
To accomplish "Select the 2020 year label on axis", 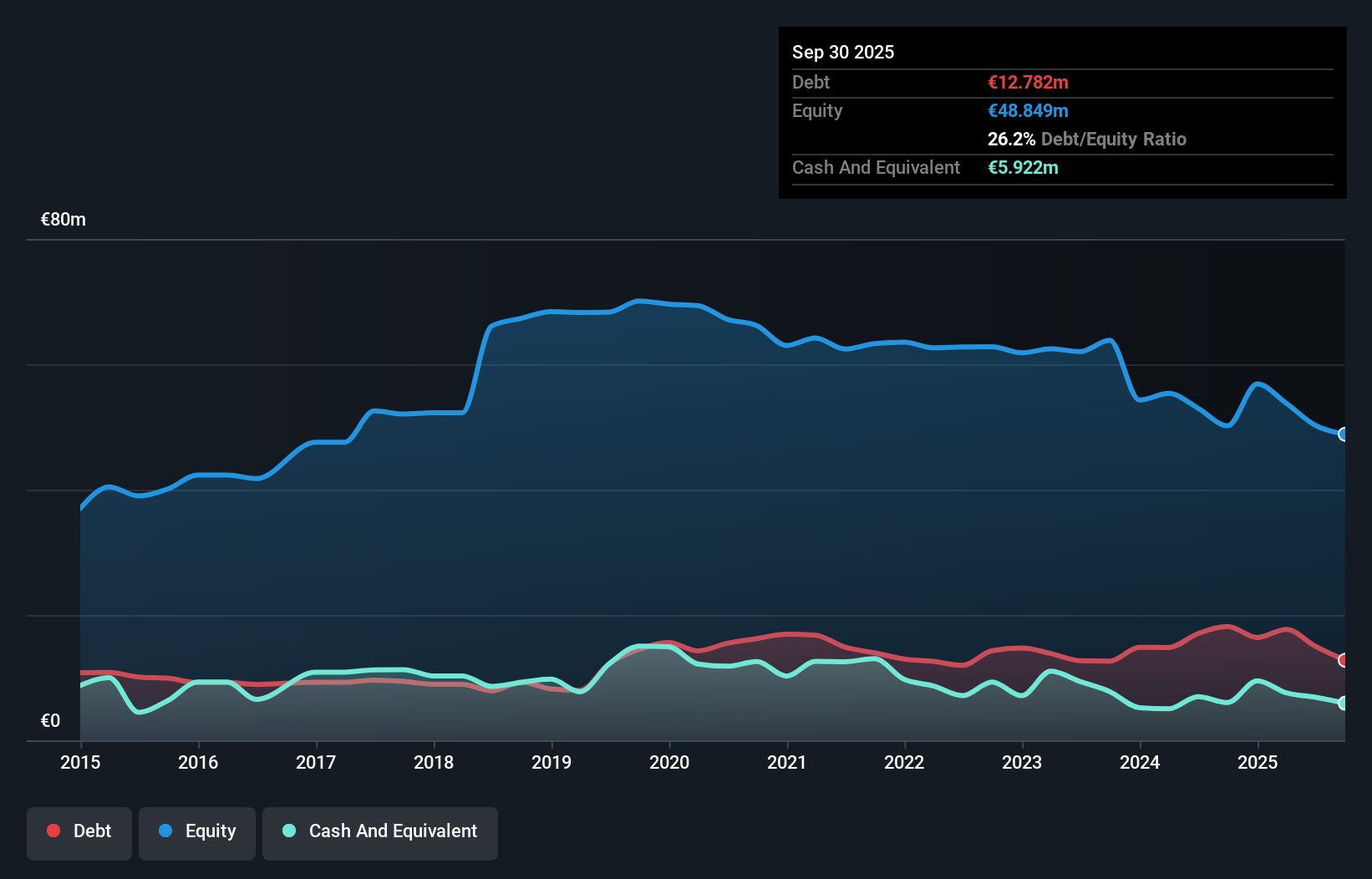I will click(x=669, y=762).
